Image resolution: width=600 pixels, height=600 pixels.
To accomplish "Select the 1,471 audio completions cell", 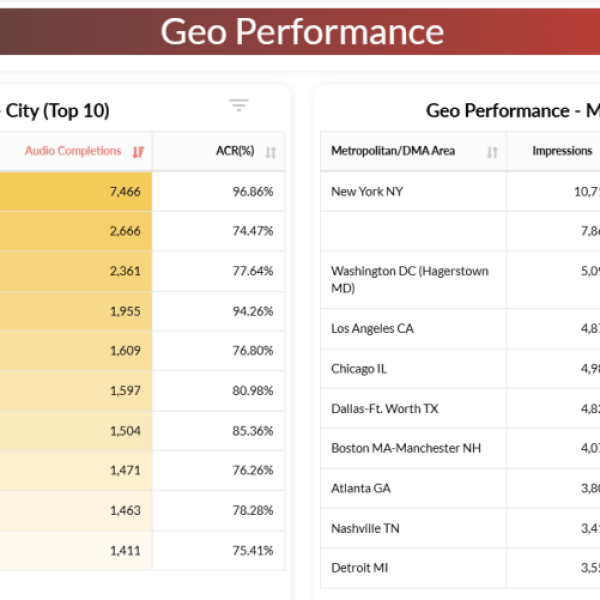I will pos(76,470).
